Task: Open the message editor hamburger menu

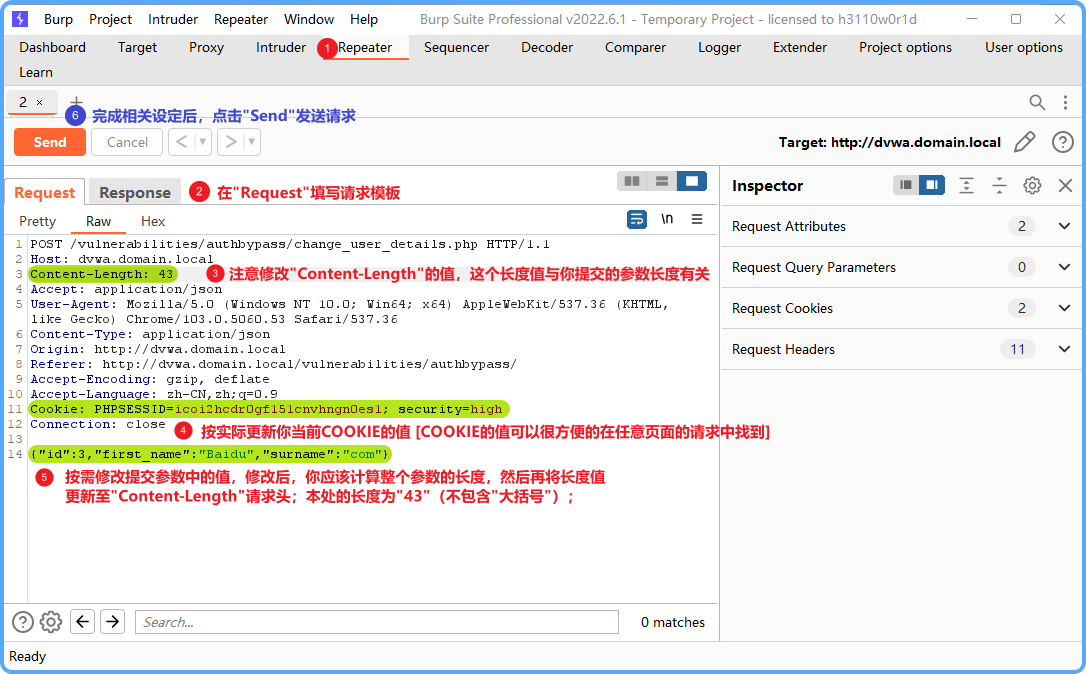Action: (697, 219)
